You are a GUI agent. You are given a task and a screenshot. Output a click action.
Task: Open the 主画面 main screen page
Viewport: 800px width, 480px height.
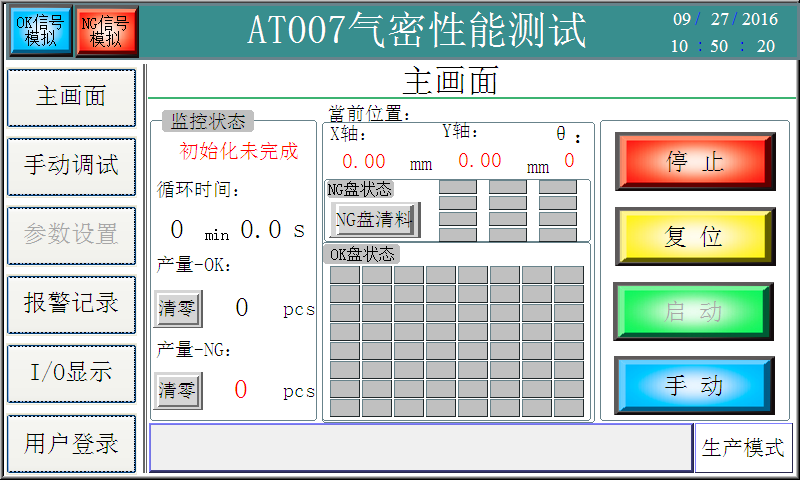[x=71, y=97]
